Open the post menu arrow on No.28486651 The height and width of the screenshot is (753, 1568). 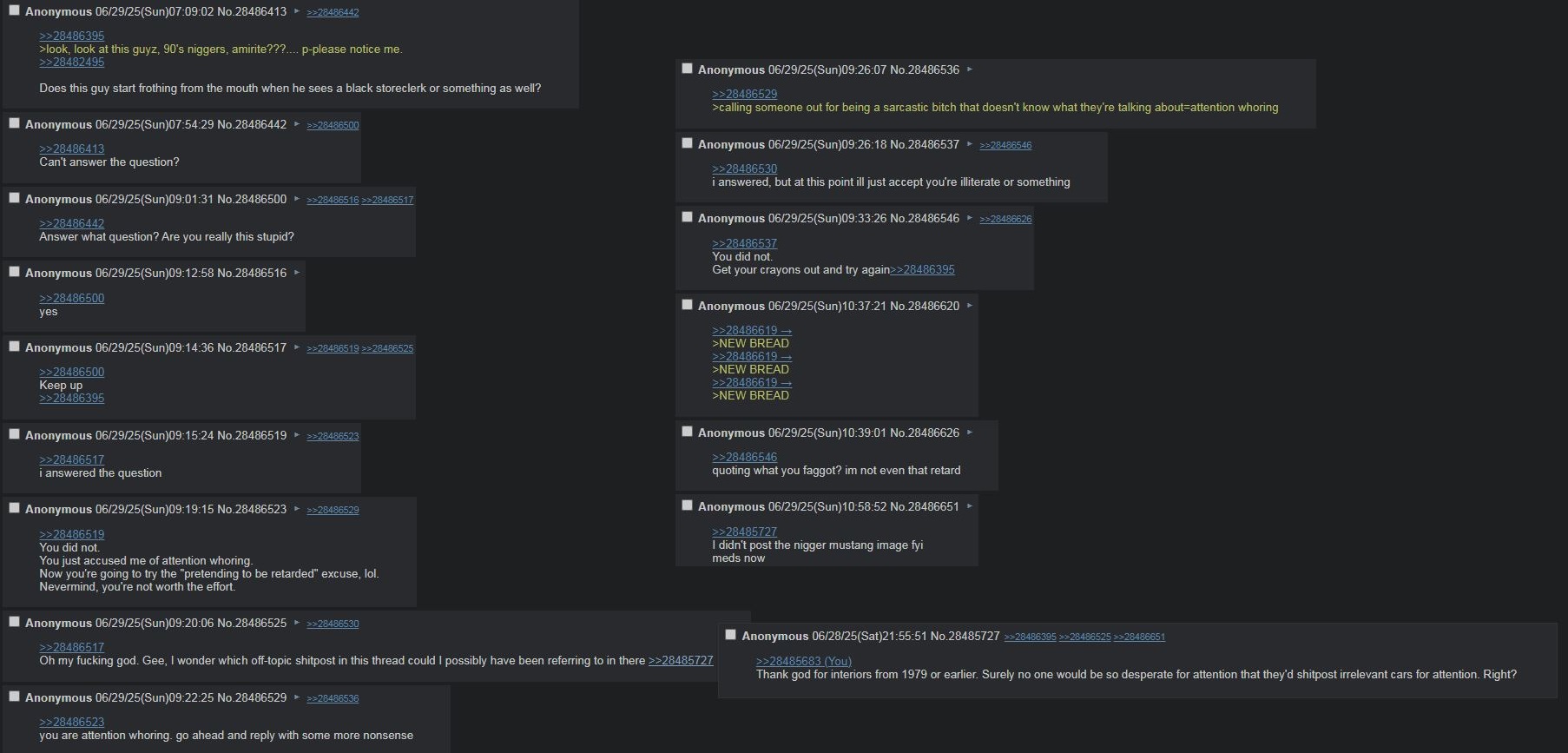pyautogui.click(x=970, y=506)
